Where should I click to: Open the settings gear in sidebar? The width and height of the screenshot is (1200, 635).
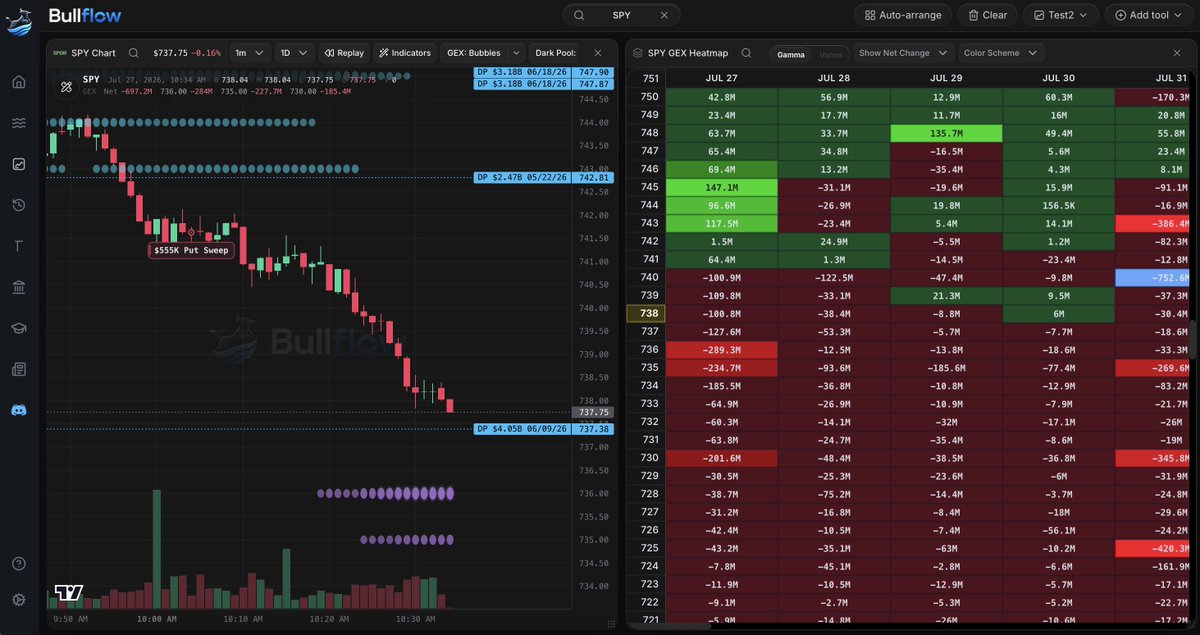(x=19, y=600)
